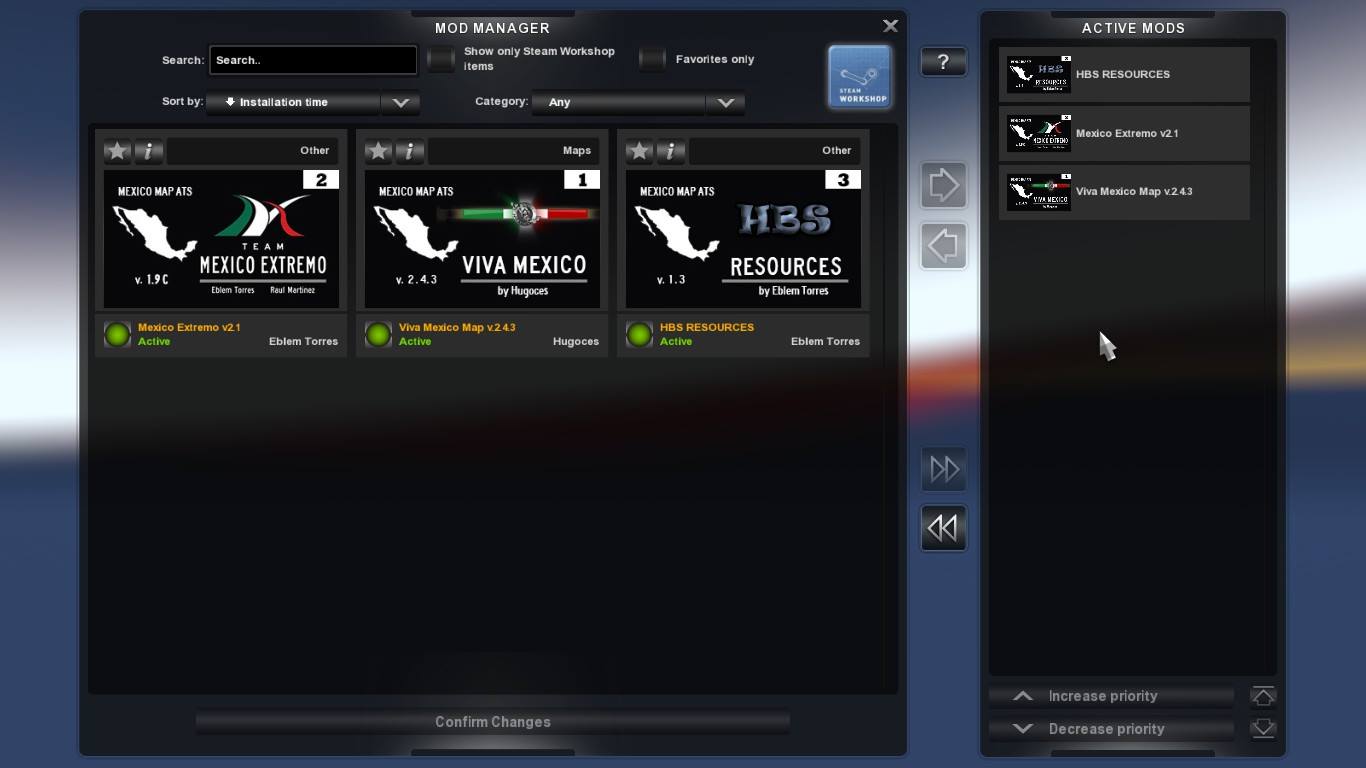Enable Show only Steam Workshop items

441,59
